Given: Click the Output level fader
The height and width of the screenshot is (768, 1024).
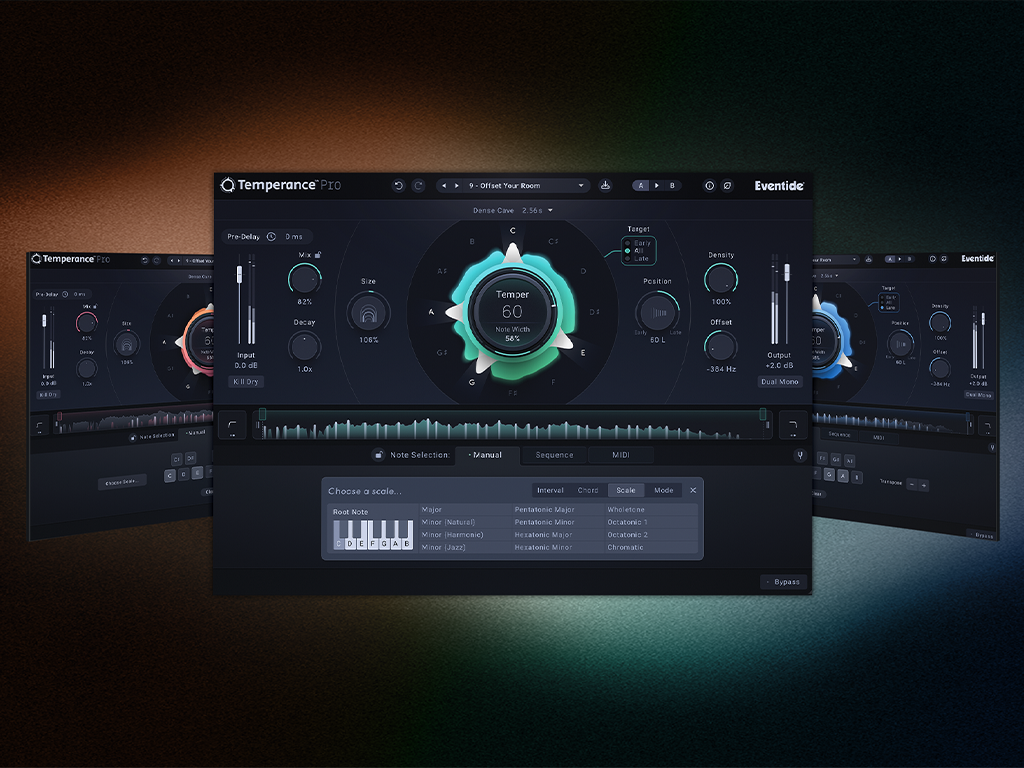Looking at the screenshot, I should click(x=787, y=272).
